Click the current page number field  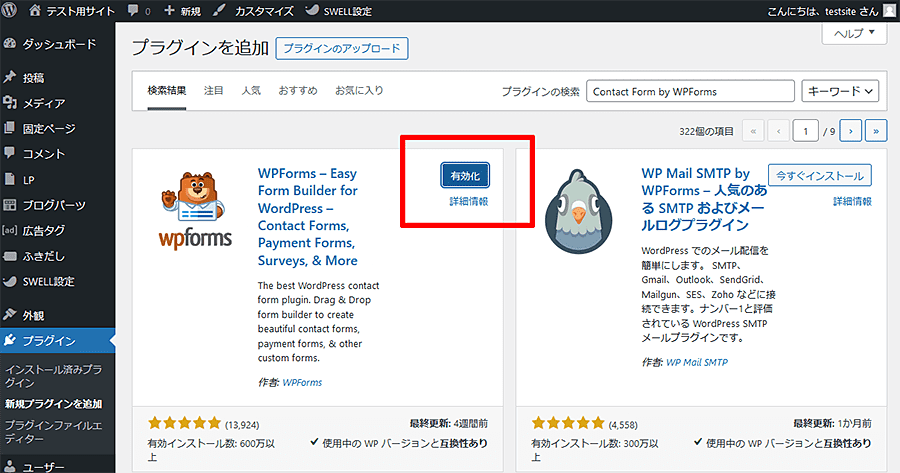tap(805, 131)
